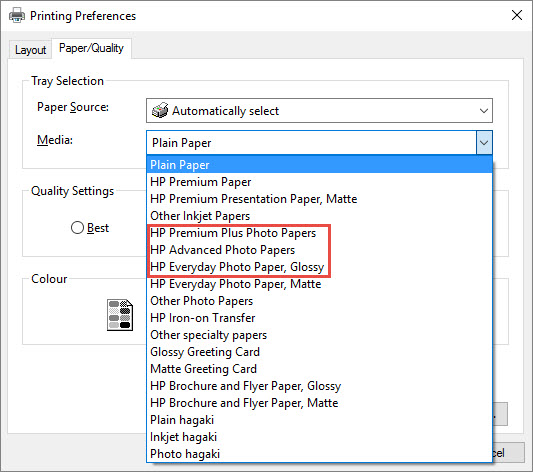This screenshot has height=472, width=533.
Task: Choose HP Premium Plus Photo Papers
Action: click(319, 233)
